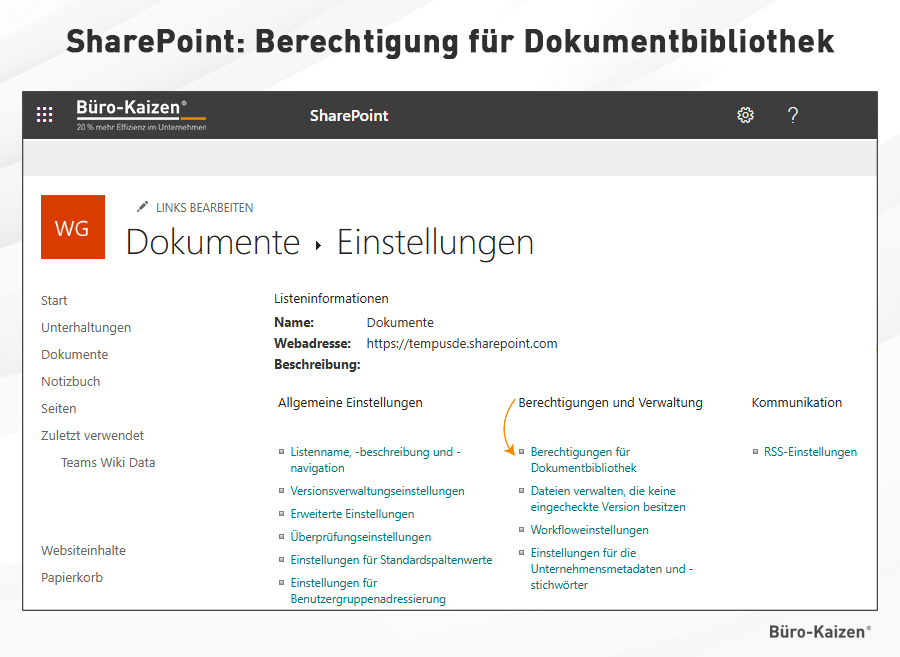Click Dokumente in the page title breadcrumb
Viewport: 900px width, 657px height.
(x=213, y=242)
